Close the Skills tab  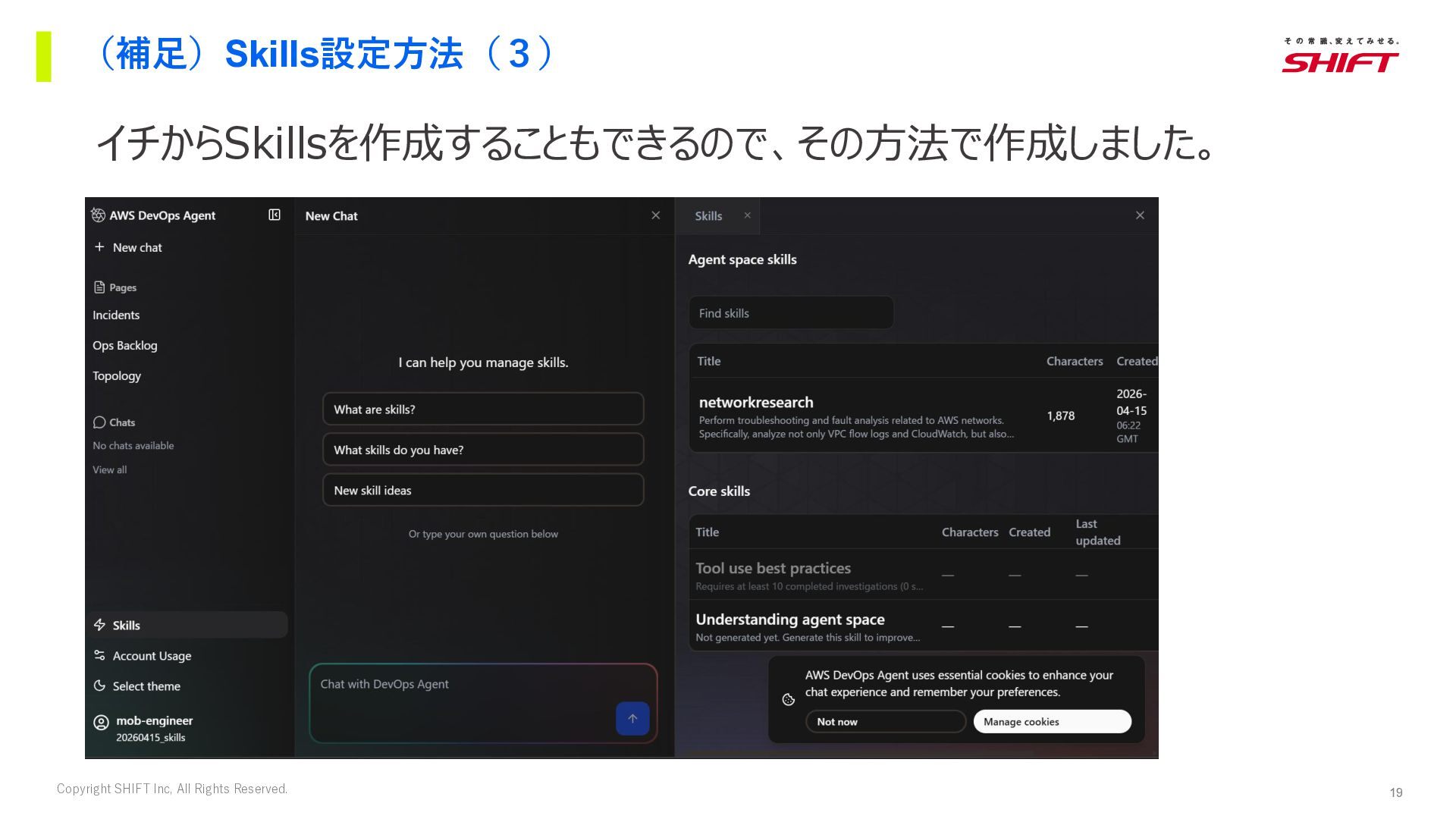click(747, 215)
